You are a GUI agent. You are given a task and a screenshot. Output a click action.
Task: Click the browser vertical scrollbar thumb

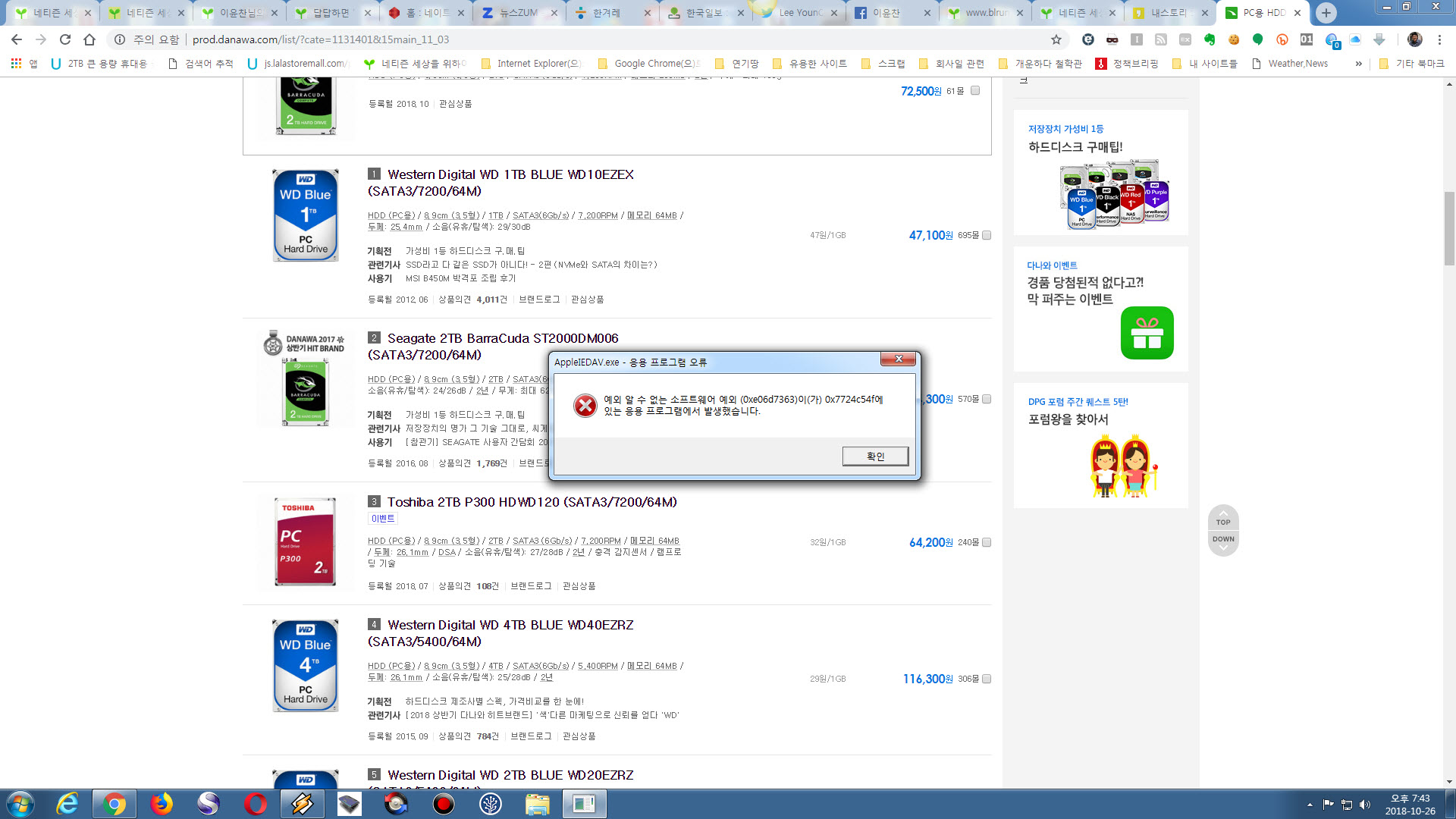[x=1449, y=228]
